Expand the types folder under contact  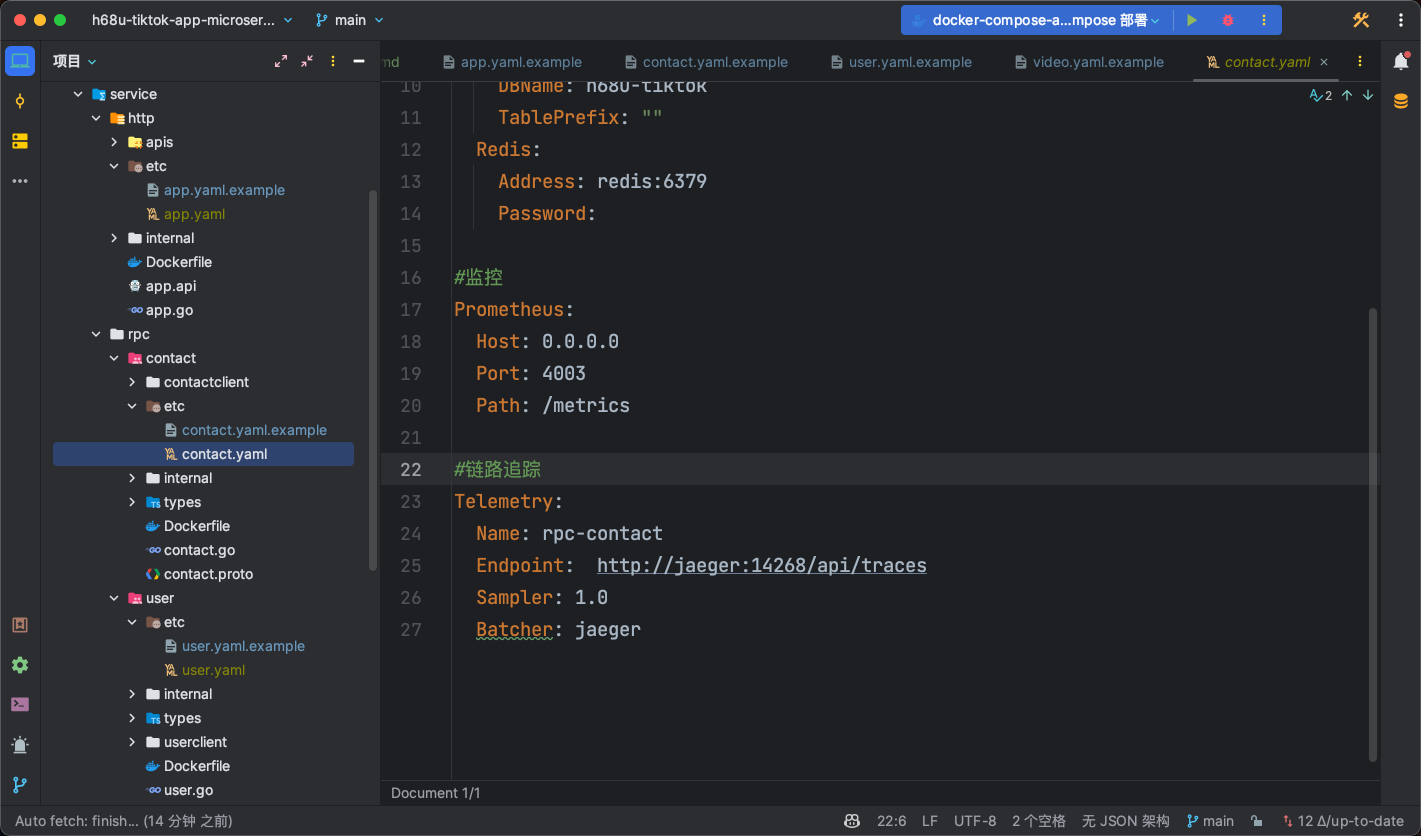point(132,502)
